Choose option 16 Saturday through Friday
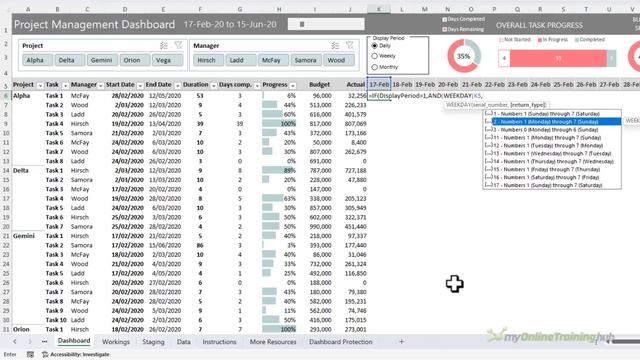640x360 pixels. pos(552,177)
